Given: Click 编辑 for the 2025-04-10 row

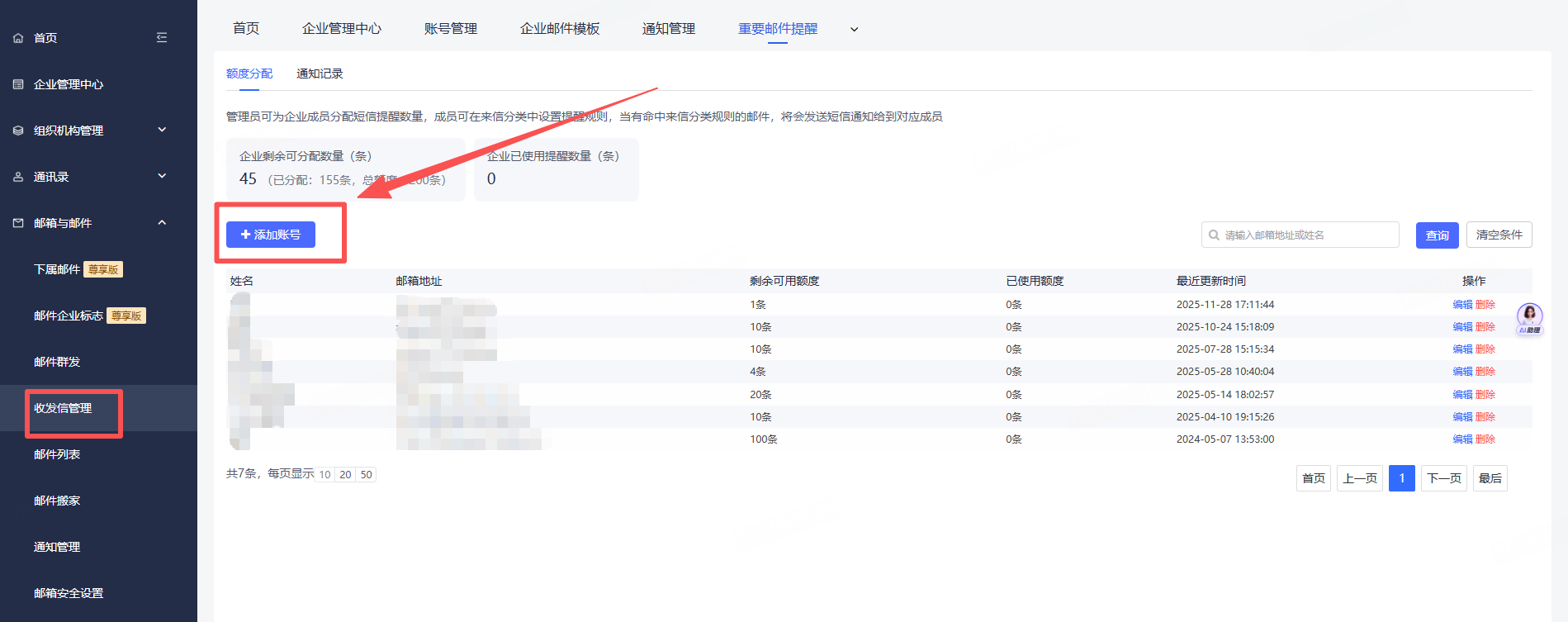Looking at the screenshot, I should [x=1462, y=417].
